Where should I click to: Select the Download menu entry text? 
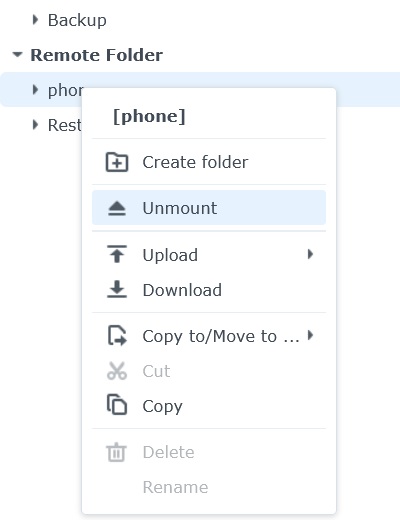(x=182, y=290)
